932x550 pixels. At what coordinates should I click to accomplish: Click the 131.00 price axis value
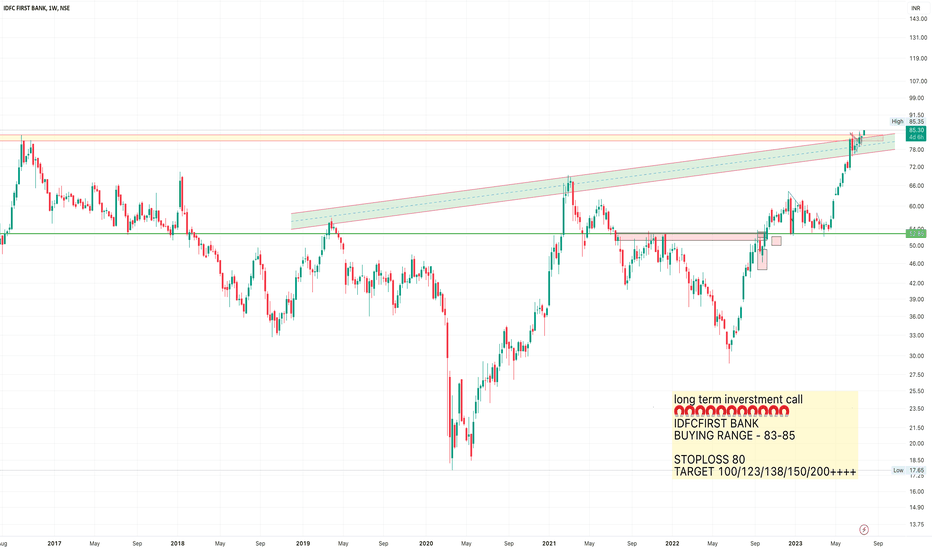coord(918,37)
